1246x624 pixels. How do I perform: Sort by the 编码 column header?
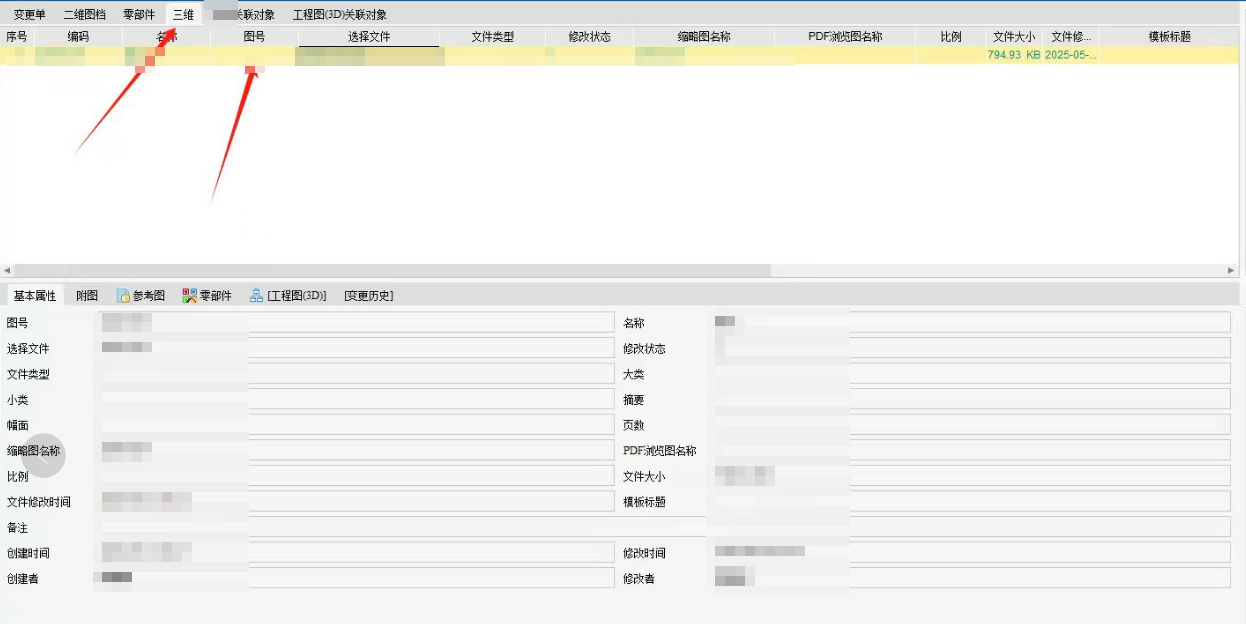[78, 37]
